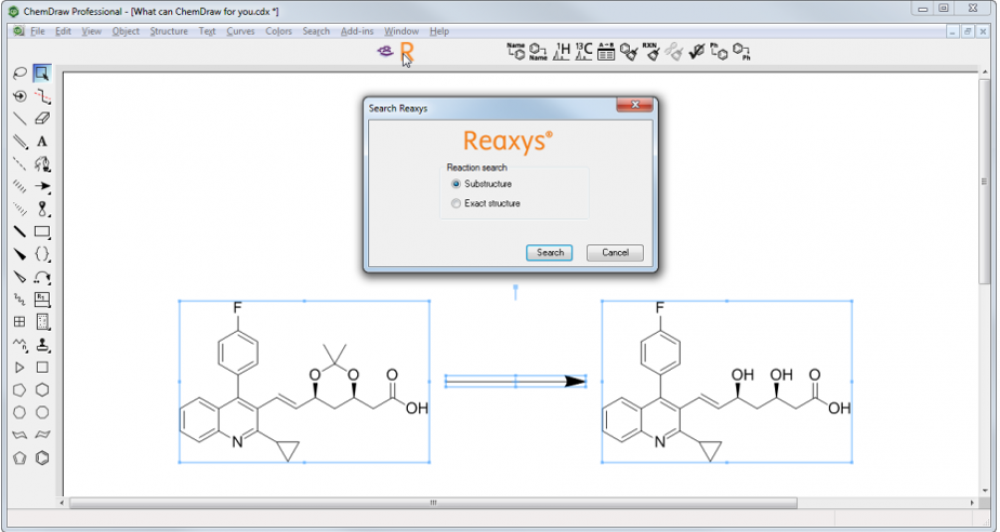1000x532 pixels.
Task: Close the Search Reaxys dialog
Action: point(634,107)
